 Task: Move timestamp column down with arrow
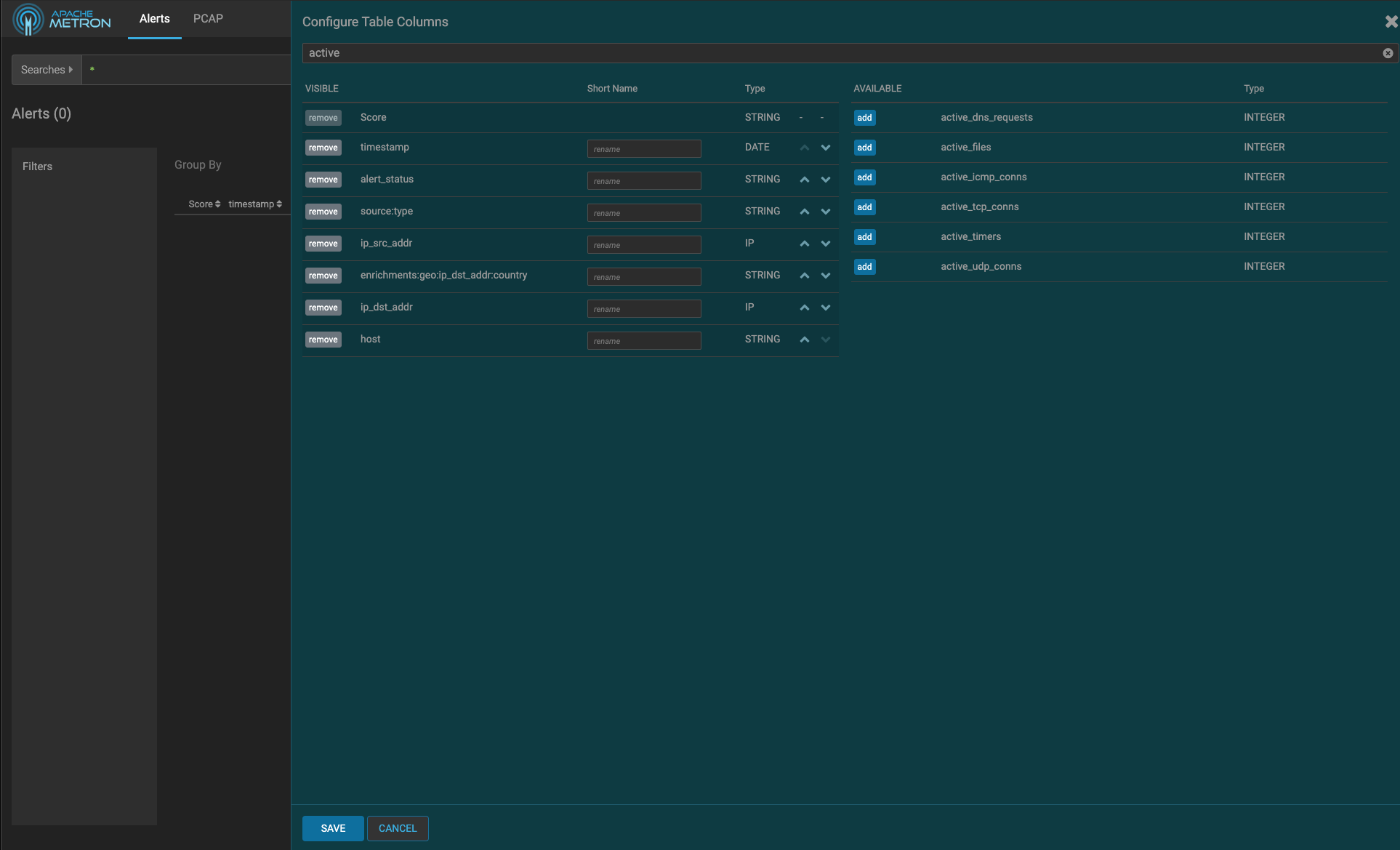826,148
